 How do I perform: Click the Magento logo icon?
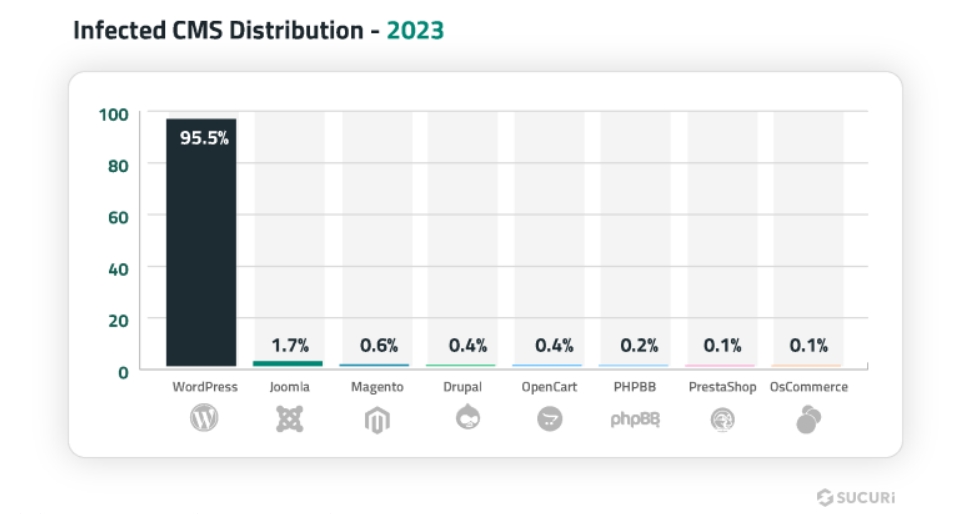(376, 421)
